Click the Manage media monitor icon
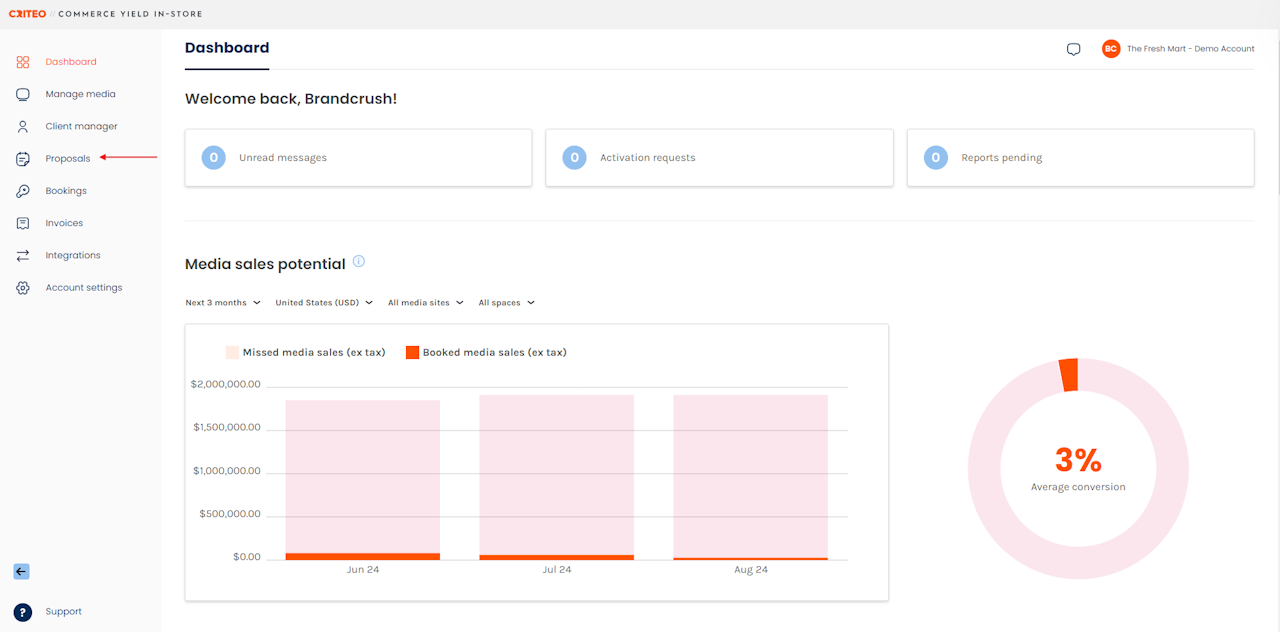The width and height of the screenshot is (1280, 632). coord(23,94)
